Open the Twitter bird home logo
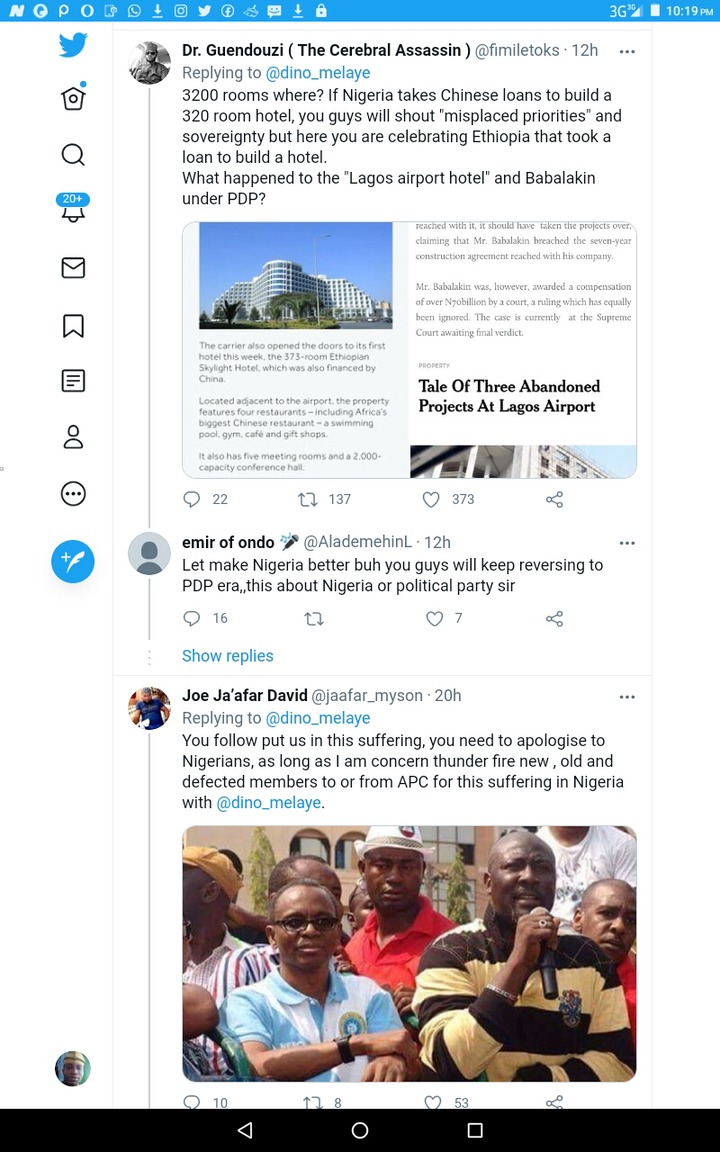The height and width of the screenshot is (1152, 720). point(73,45)
